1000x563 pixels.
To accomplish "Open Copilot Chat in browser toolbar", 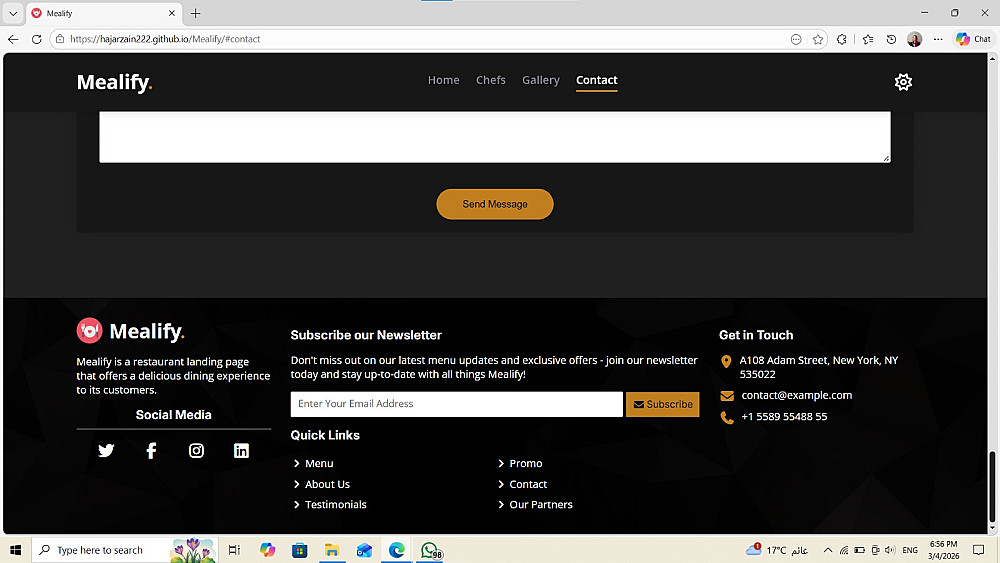I will (973, 40).
